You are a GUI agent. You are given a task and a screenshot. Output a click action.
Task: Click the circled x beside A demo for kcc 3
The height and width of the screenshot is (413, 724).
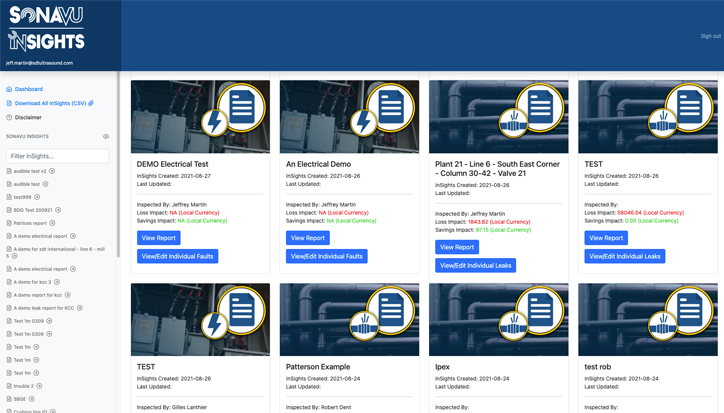pos(57,282)
